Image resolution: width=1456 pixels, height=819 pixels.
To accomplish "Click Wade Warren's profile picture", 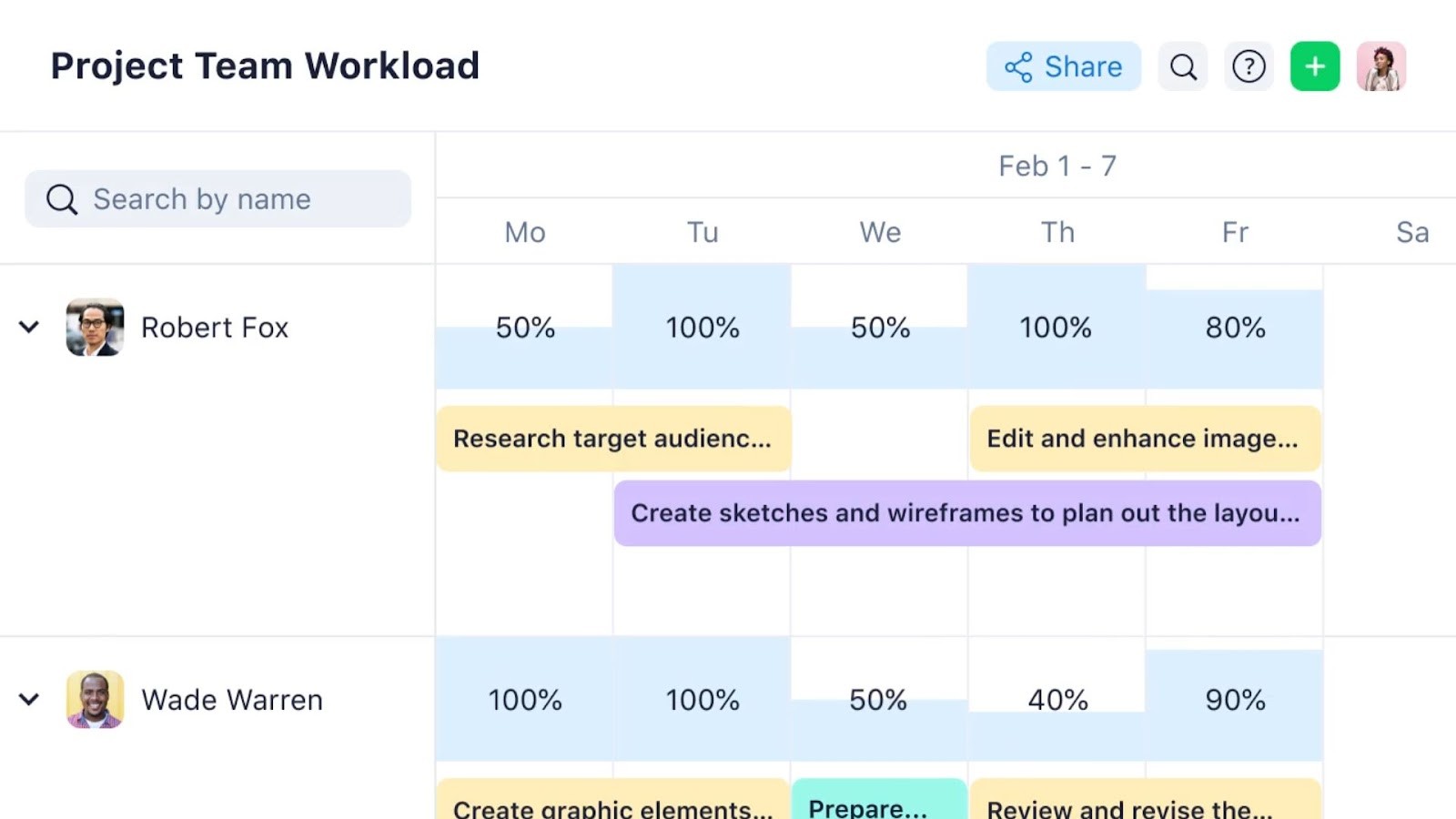I will click(x=94, y=699).
